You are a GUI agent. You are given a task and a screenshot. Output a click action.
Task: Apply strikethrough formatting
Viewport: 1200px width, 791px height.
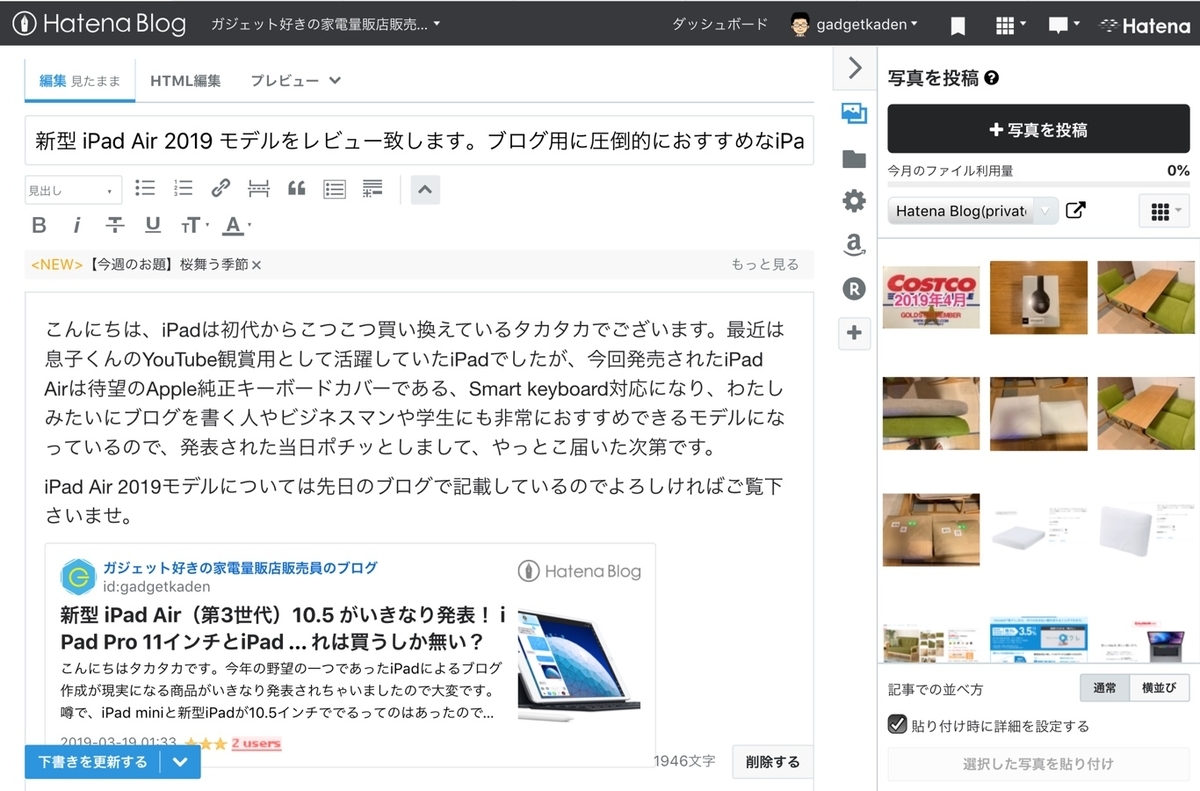(x=115, y=225)
